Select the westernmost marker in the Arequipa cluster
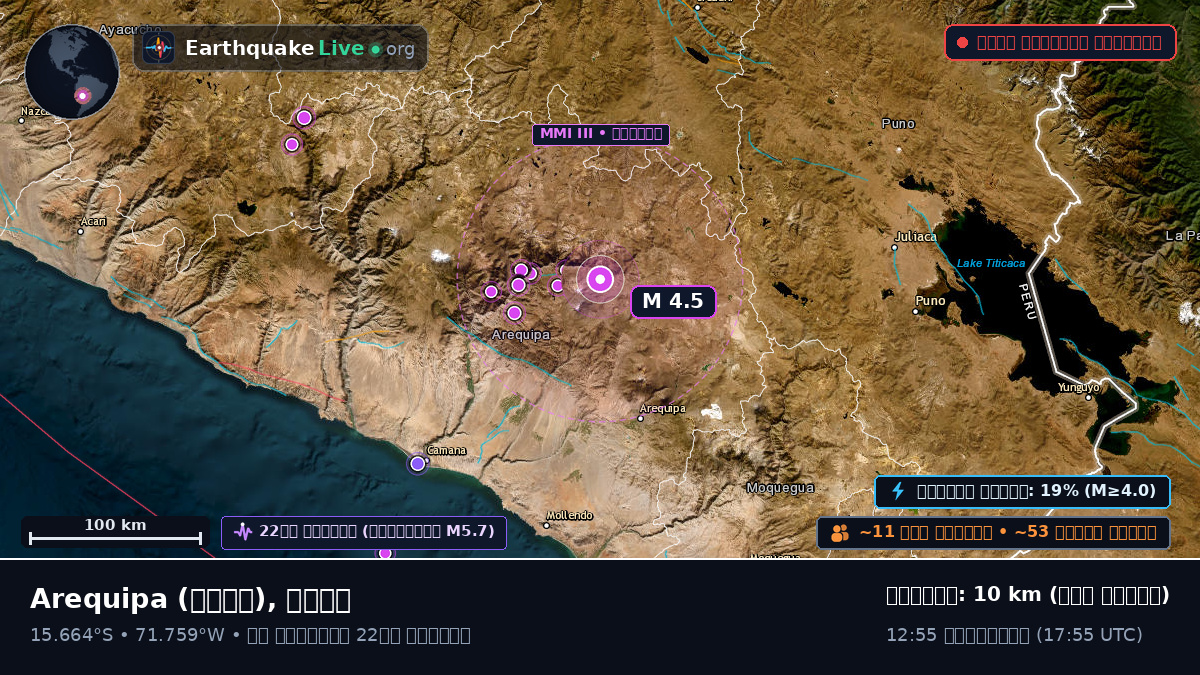 pyautogui.click(x=491, y=292)
